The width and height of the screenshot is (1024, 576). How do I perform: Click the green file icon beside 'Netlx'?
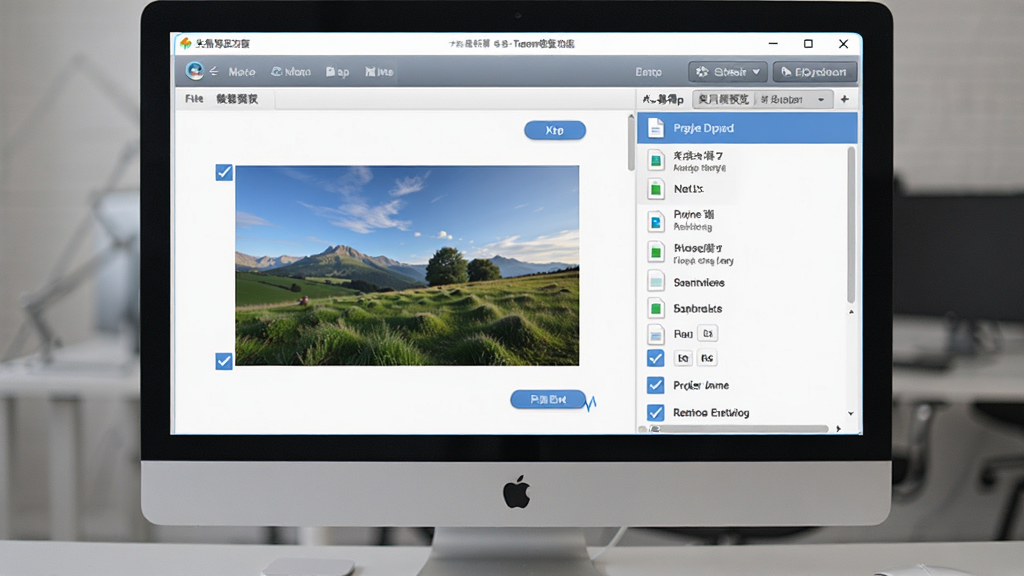click(656, 189)
